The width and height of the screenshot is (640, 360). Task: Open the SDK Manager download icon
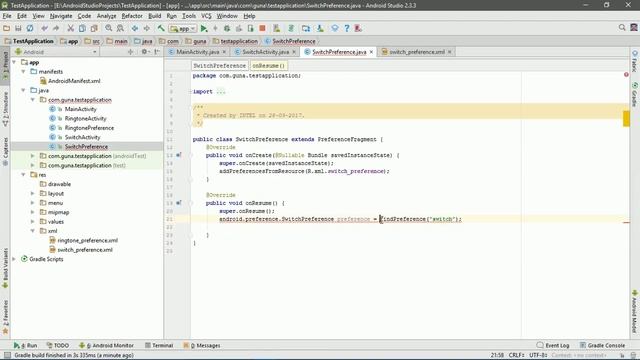[x=320, y=28]
